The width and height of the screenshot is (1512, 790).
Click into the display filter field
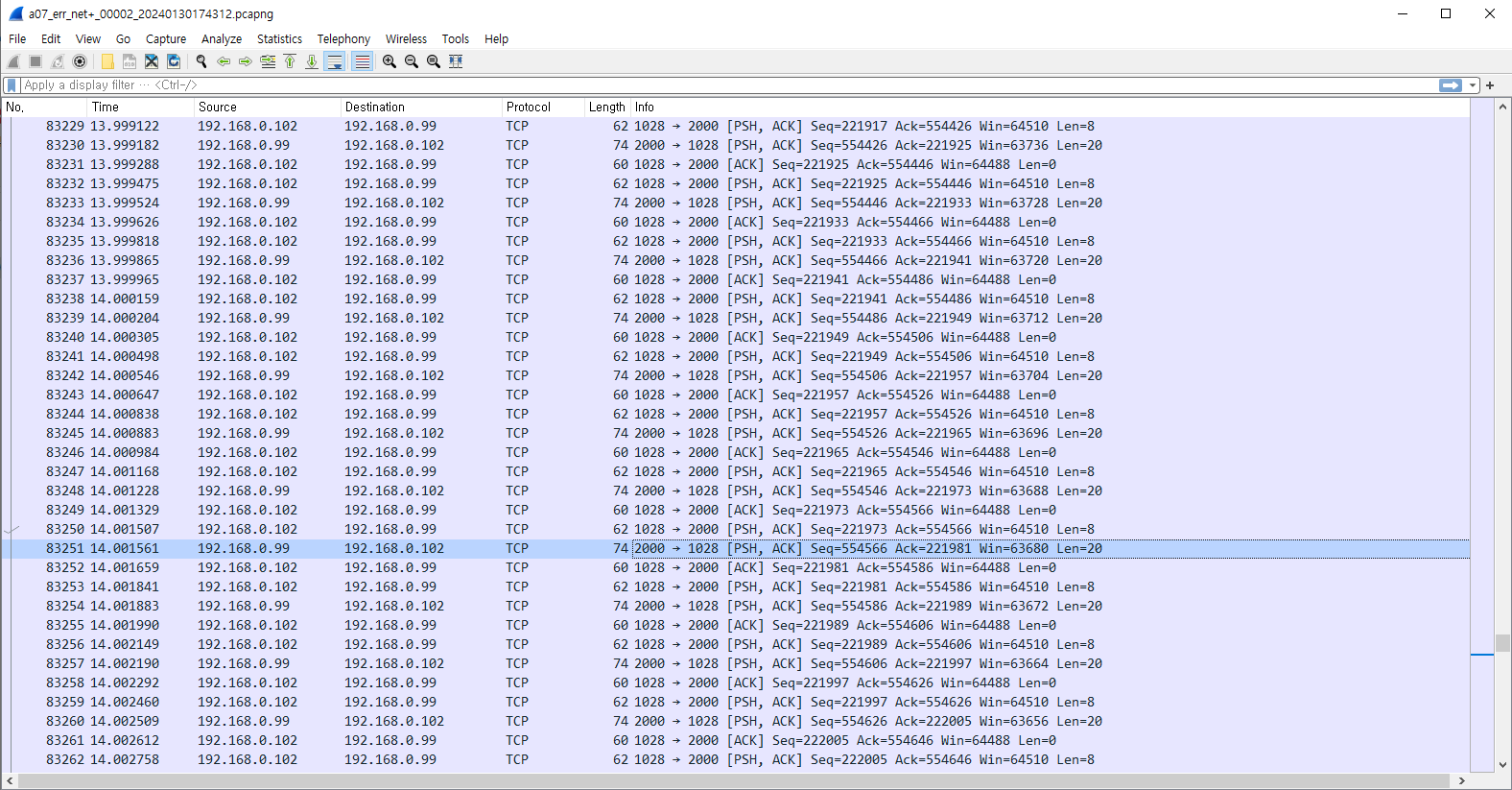[729, 85]
